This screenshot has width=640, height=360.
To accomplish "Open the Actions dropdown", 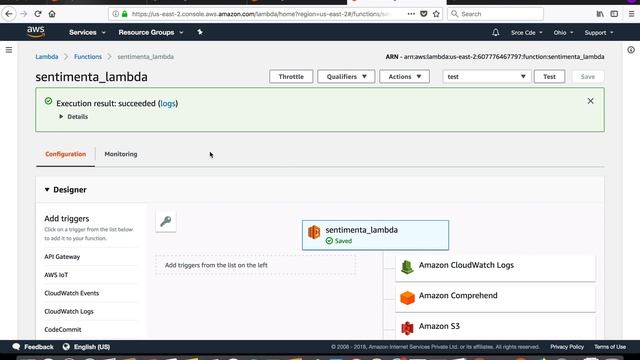I will [x=404, y=76].
